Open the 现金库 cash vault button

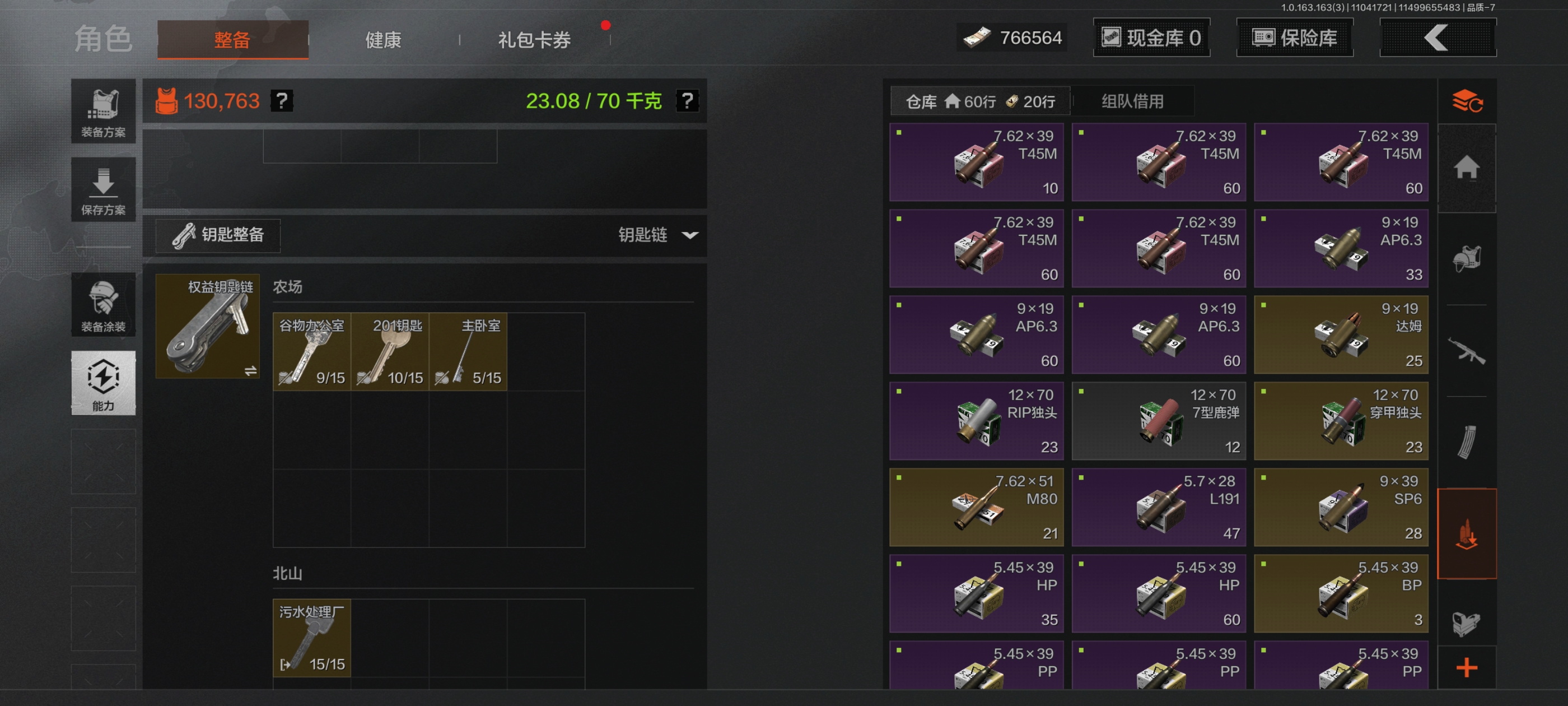[x=1150, y=38]
